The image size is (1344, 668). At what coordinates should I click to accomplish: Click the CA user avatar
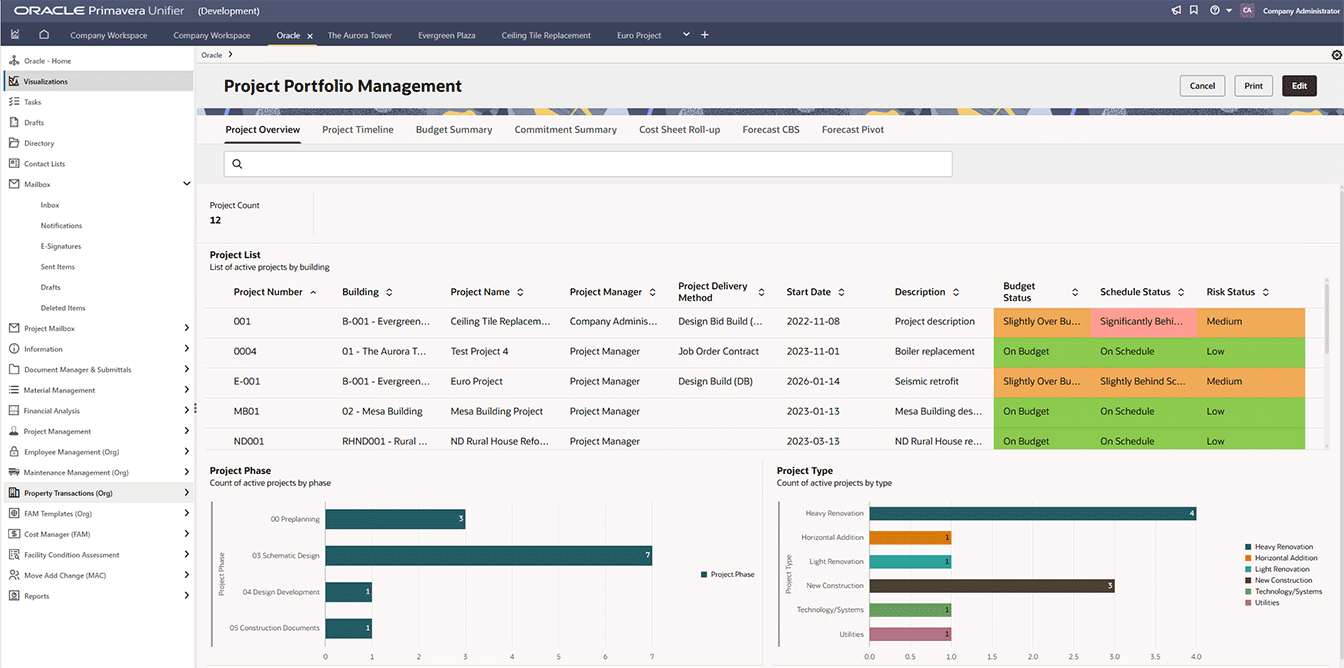click(1246, 11)
